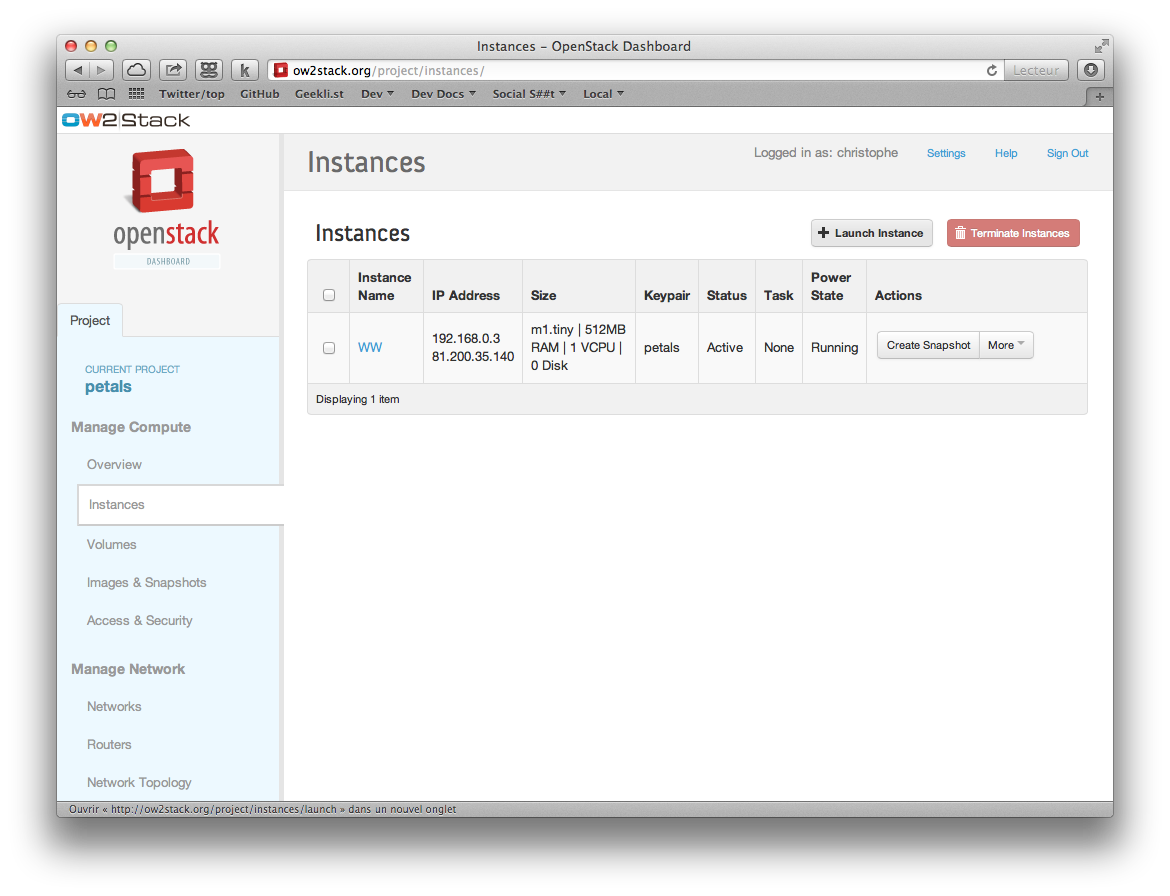Screen dimensions: 1170x896
Task: Click the 'Displaying 1 item' footer text
Action: pos(357,399)
